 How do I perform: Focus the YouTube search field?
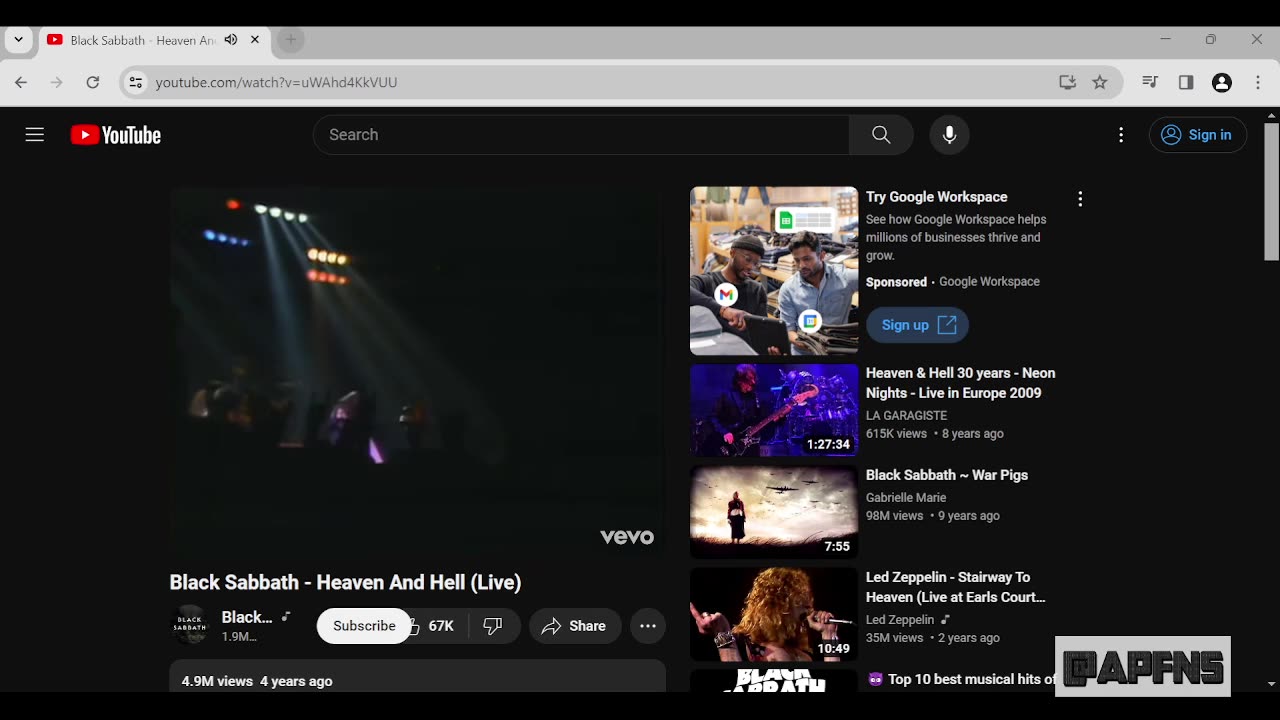[x=581, y=135]
